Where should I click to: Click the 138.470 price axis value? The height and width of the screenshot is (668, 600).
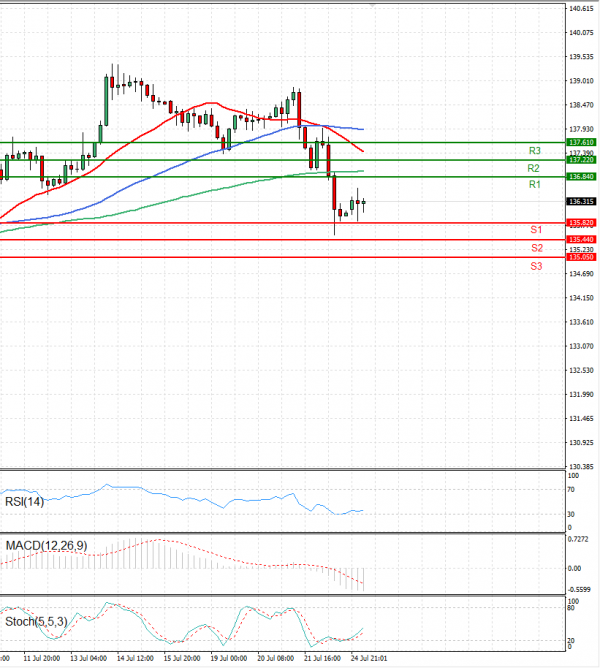coord(581,105)
